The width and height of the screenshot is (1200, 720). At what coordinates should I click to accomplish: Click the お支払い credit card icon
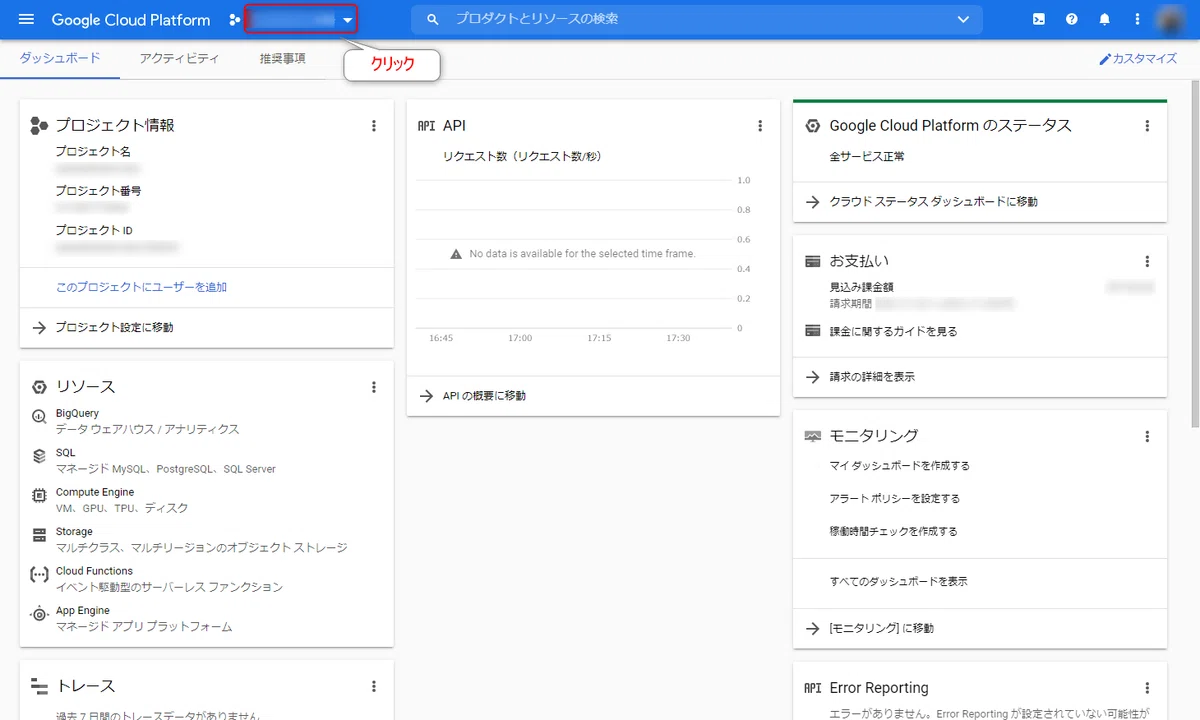[x=812, y=262]
